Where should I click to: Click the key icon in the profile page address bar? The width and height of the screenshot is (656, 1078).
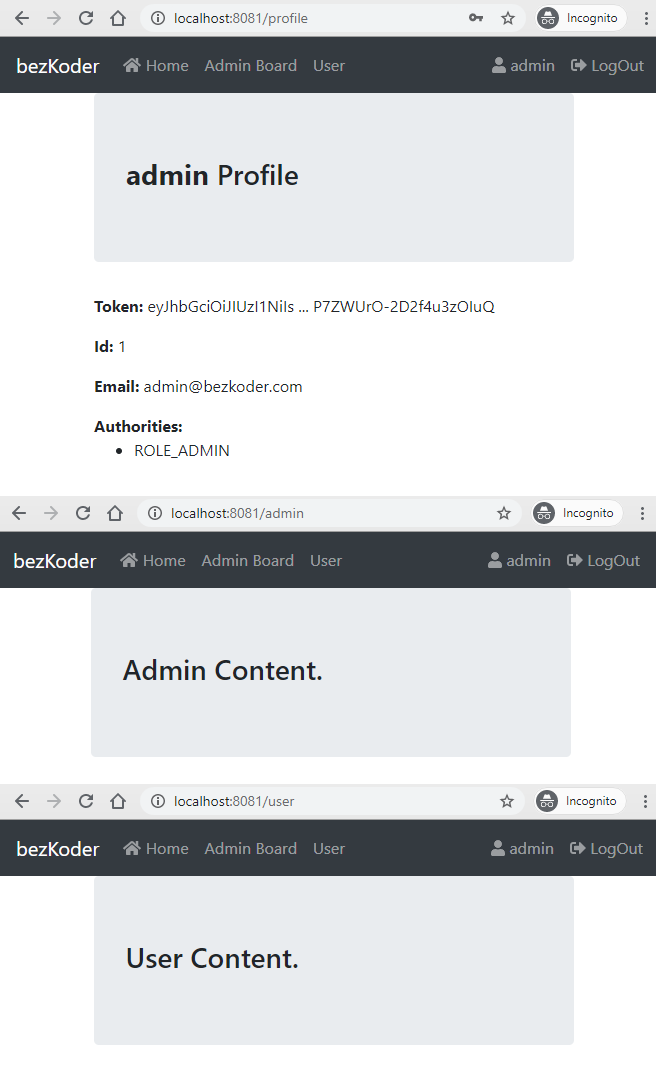(476, 18)
